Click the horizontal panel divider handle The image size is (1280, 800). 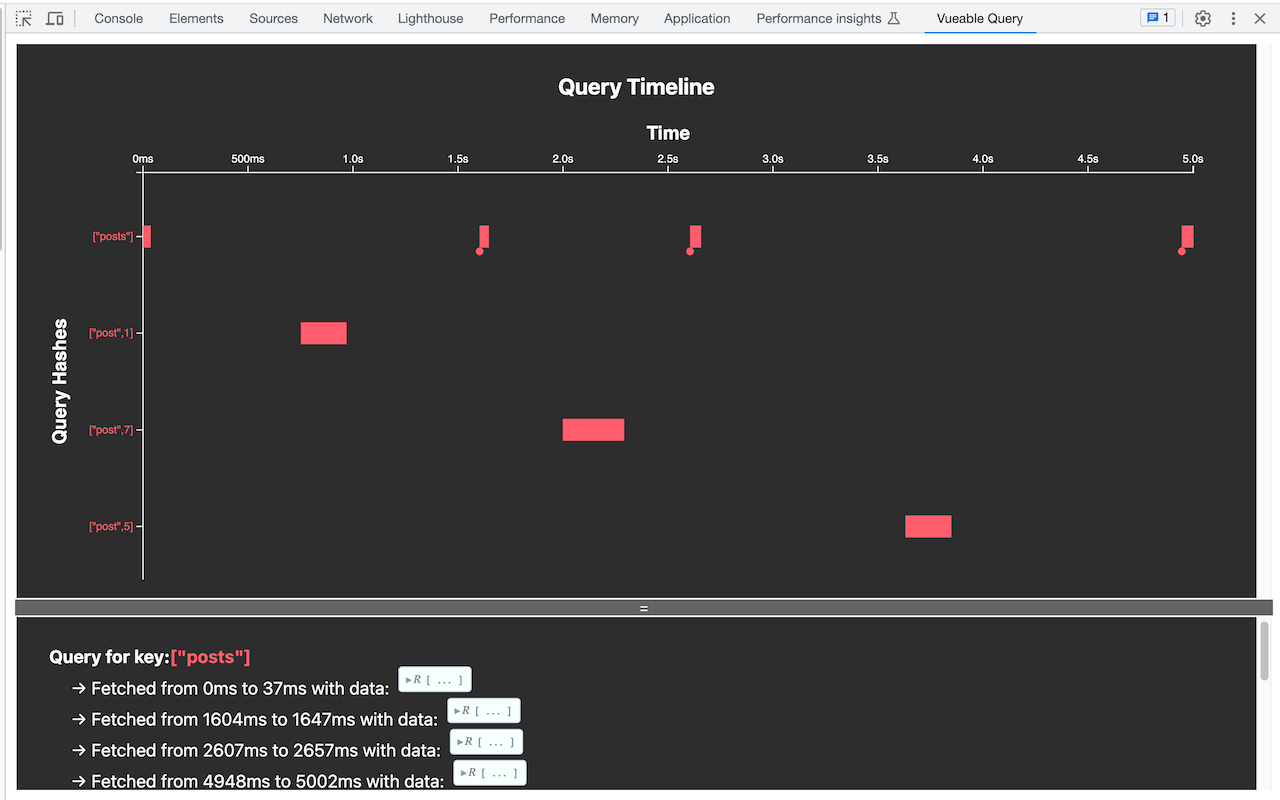tap(644, 608)
